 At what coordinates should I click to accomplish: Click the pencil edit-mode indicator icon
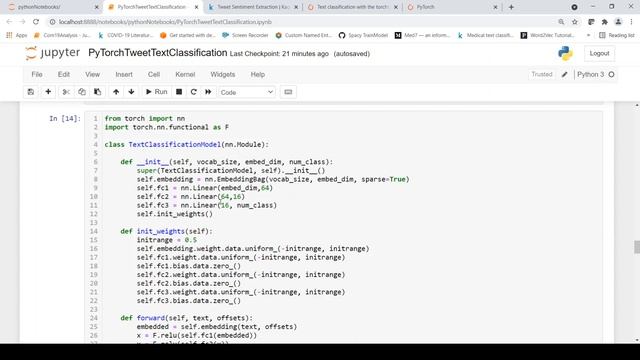564,74
